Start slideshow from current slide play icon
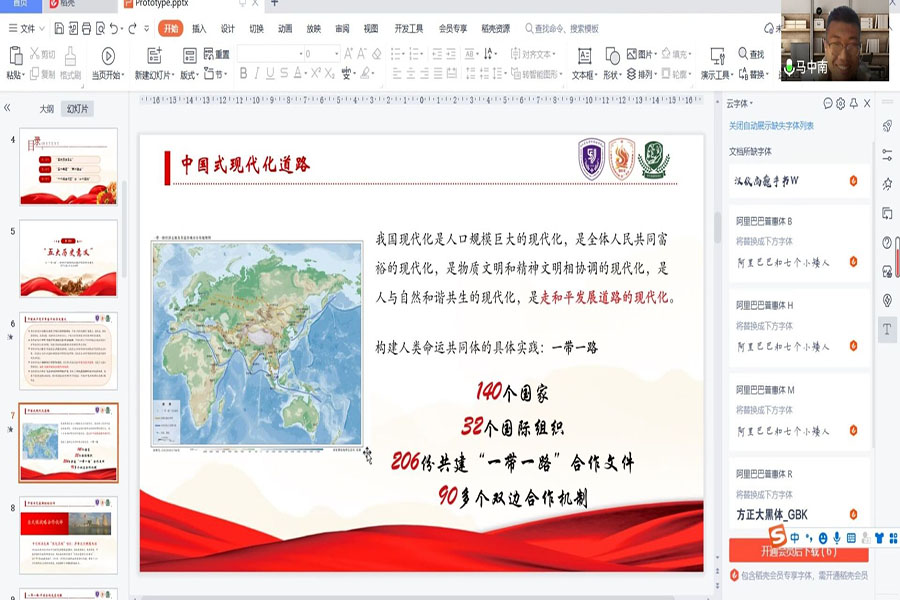The width and height of the screenshot is (900, 600). click(108, 56)
